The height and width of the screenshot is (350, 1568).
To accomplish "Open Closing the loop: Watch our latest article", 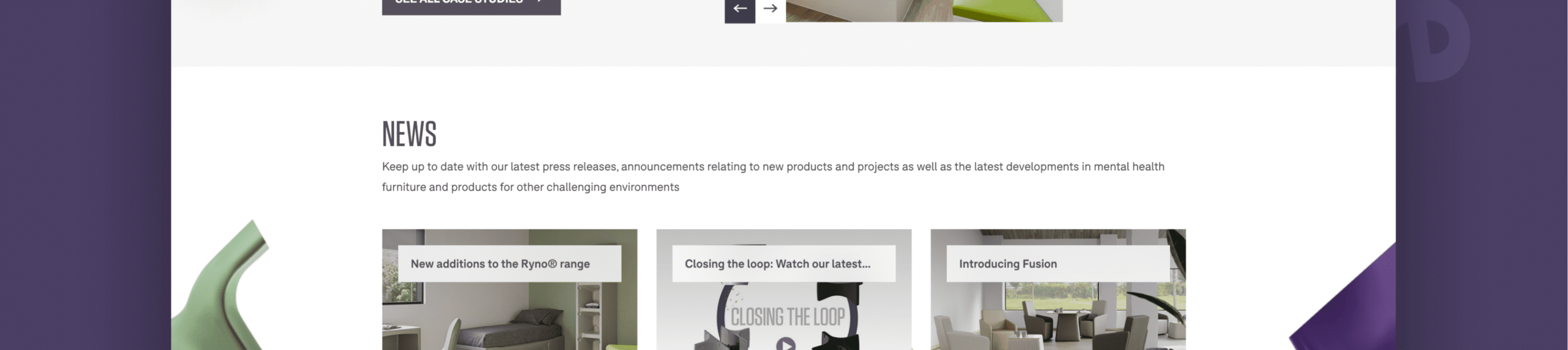I will click(x=777, y=264).
